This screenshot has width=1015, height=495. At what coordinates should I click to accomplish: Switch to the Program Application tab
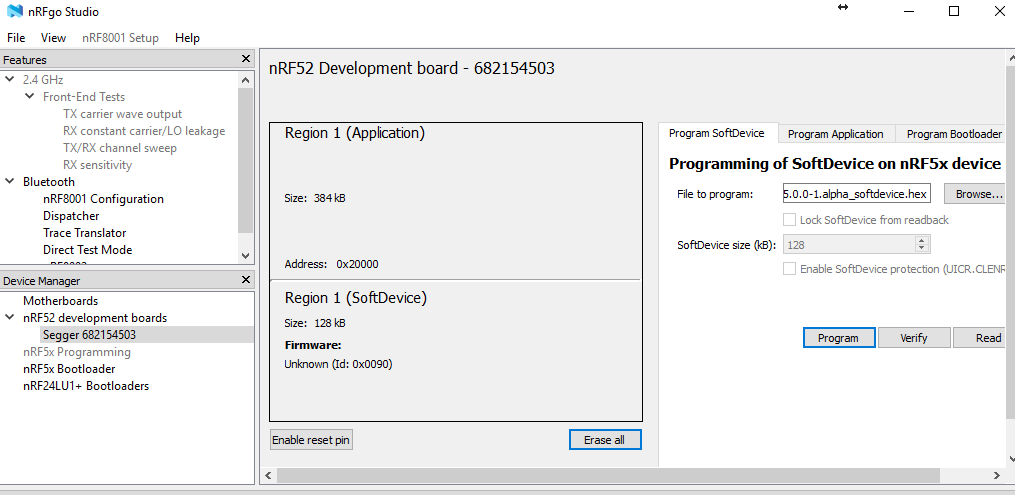click(836, 134)
